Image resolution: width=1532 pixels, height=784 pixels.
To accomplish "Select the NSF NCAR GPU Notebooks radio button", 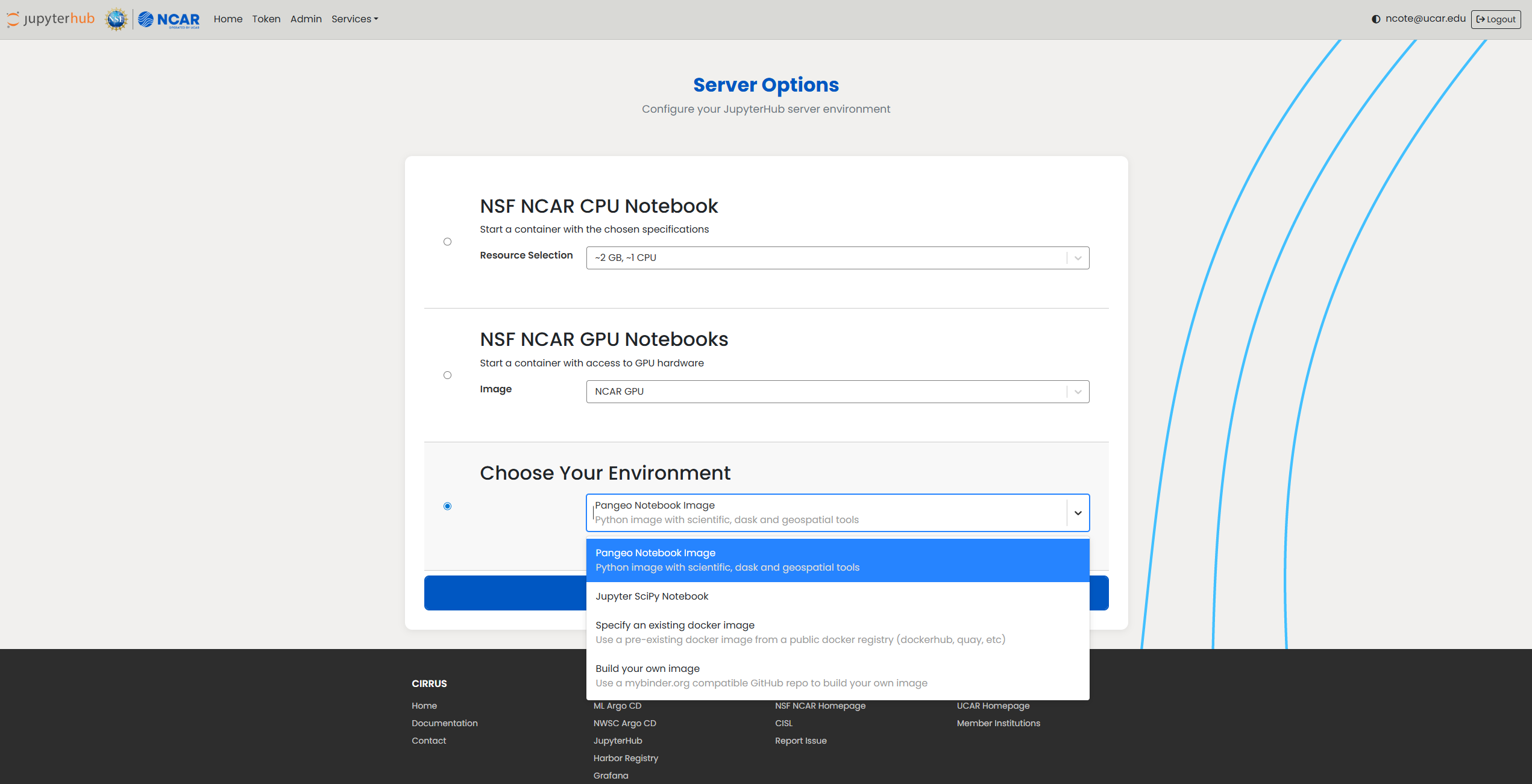I will [447, 375].
